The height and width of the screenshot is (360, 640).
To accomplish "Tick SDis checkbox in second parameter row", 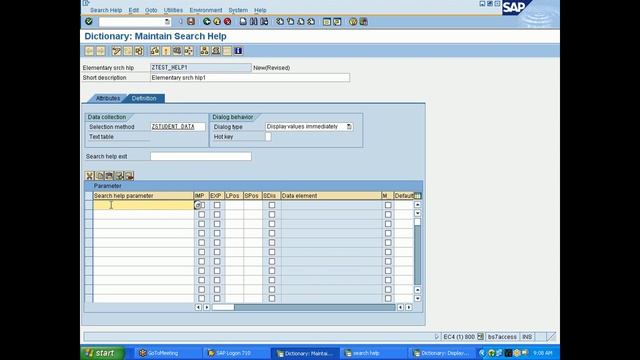I will [272, 214].
